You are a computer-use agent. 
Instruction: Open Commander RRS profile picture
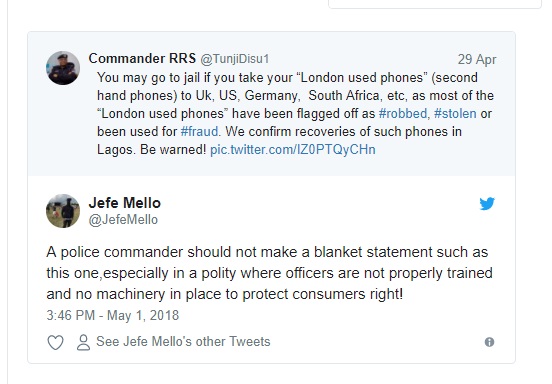63,68
